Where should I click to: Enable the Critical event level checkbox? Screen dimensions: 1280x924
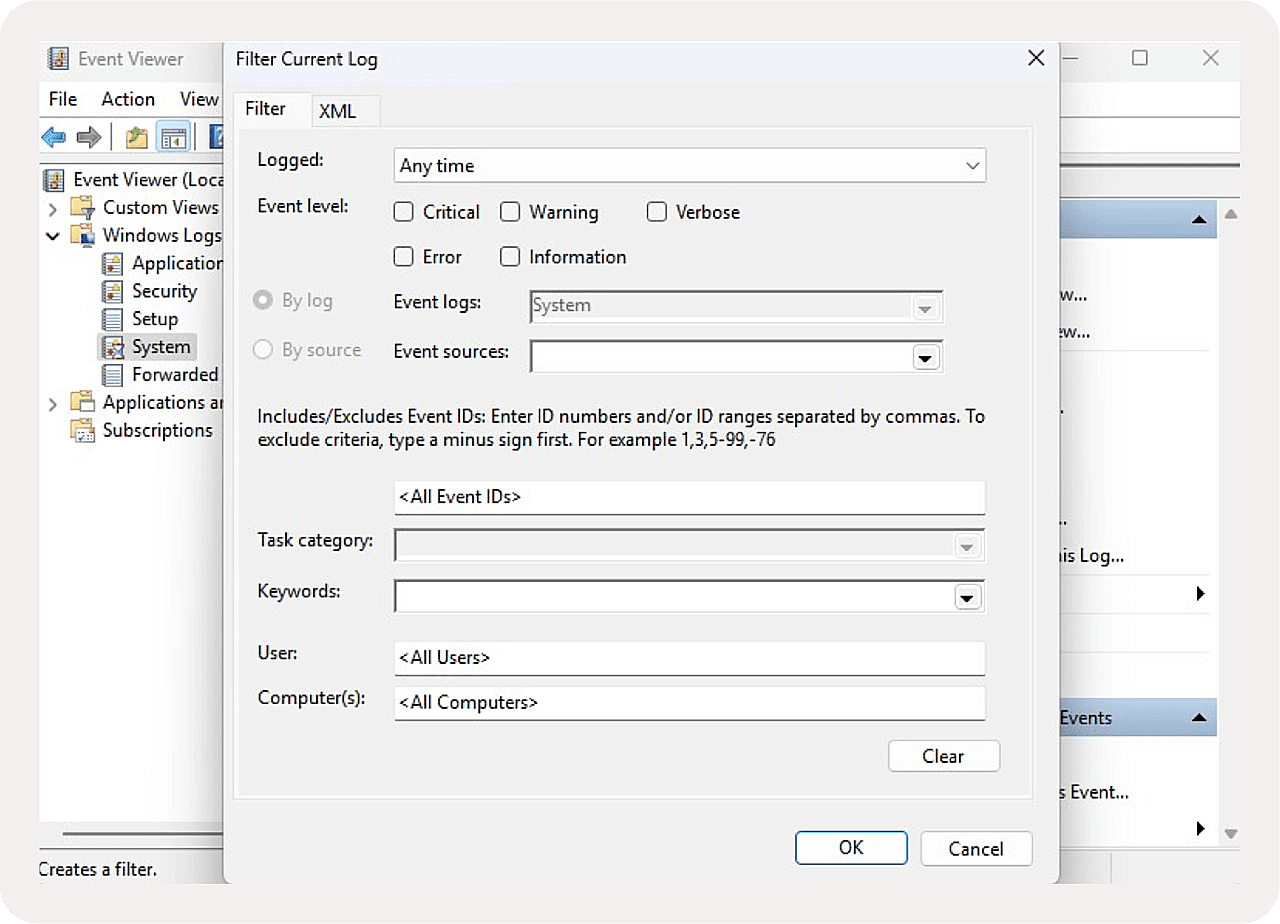[x=404, y=212]
